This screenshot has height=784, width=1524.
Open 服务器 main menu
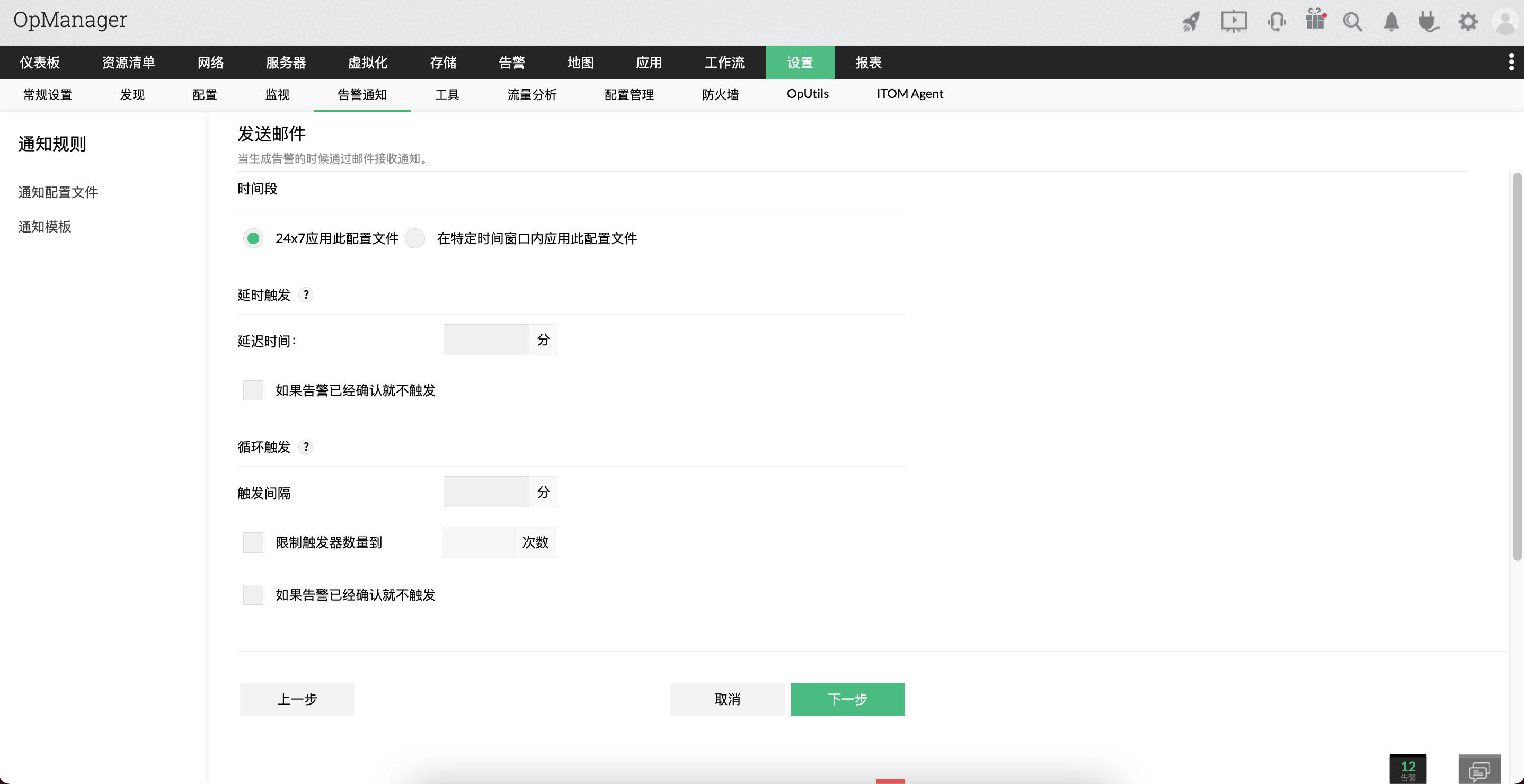tap(286, 62)
